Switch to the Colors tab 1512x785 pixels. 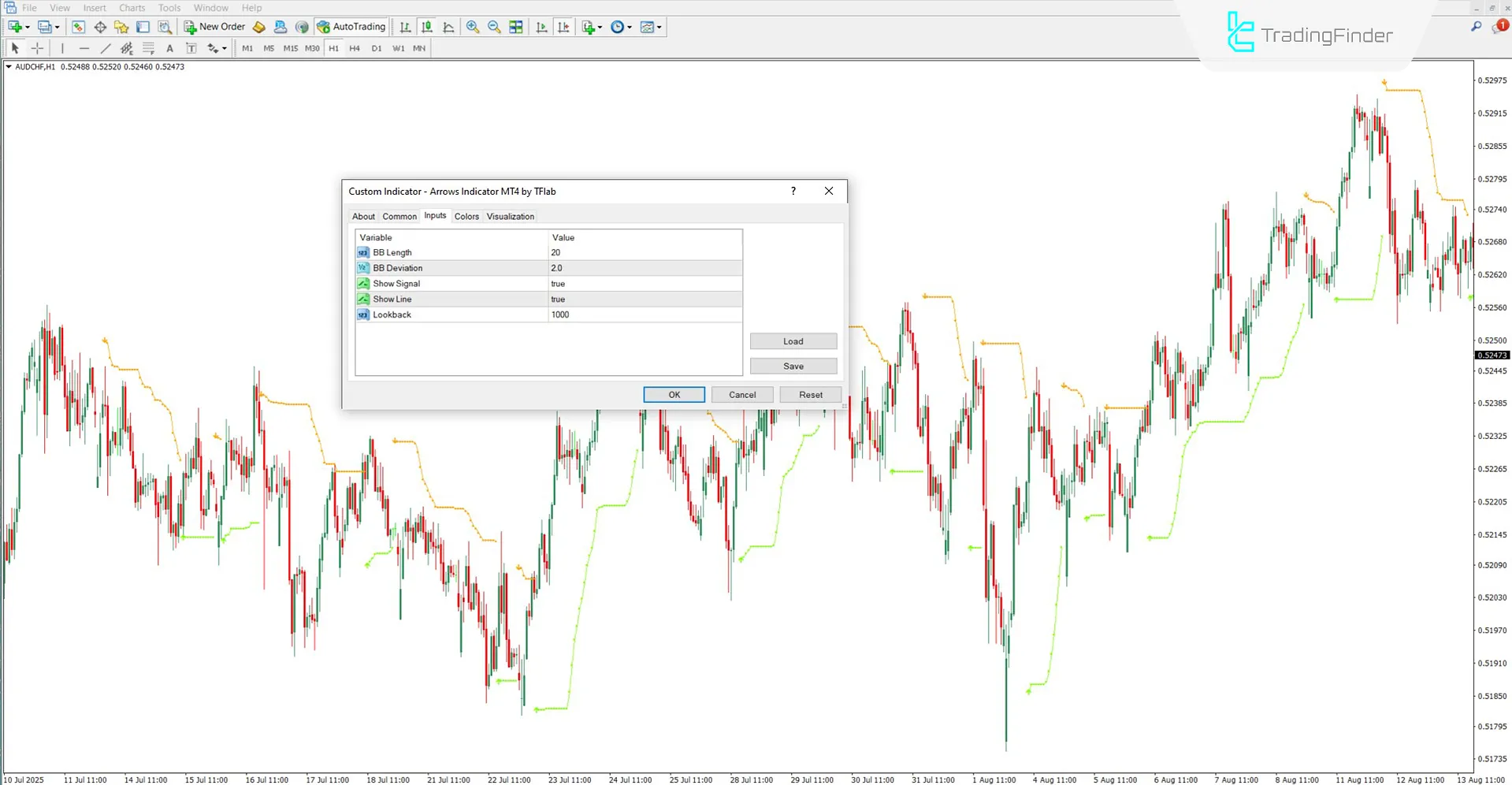point(466,217)
